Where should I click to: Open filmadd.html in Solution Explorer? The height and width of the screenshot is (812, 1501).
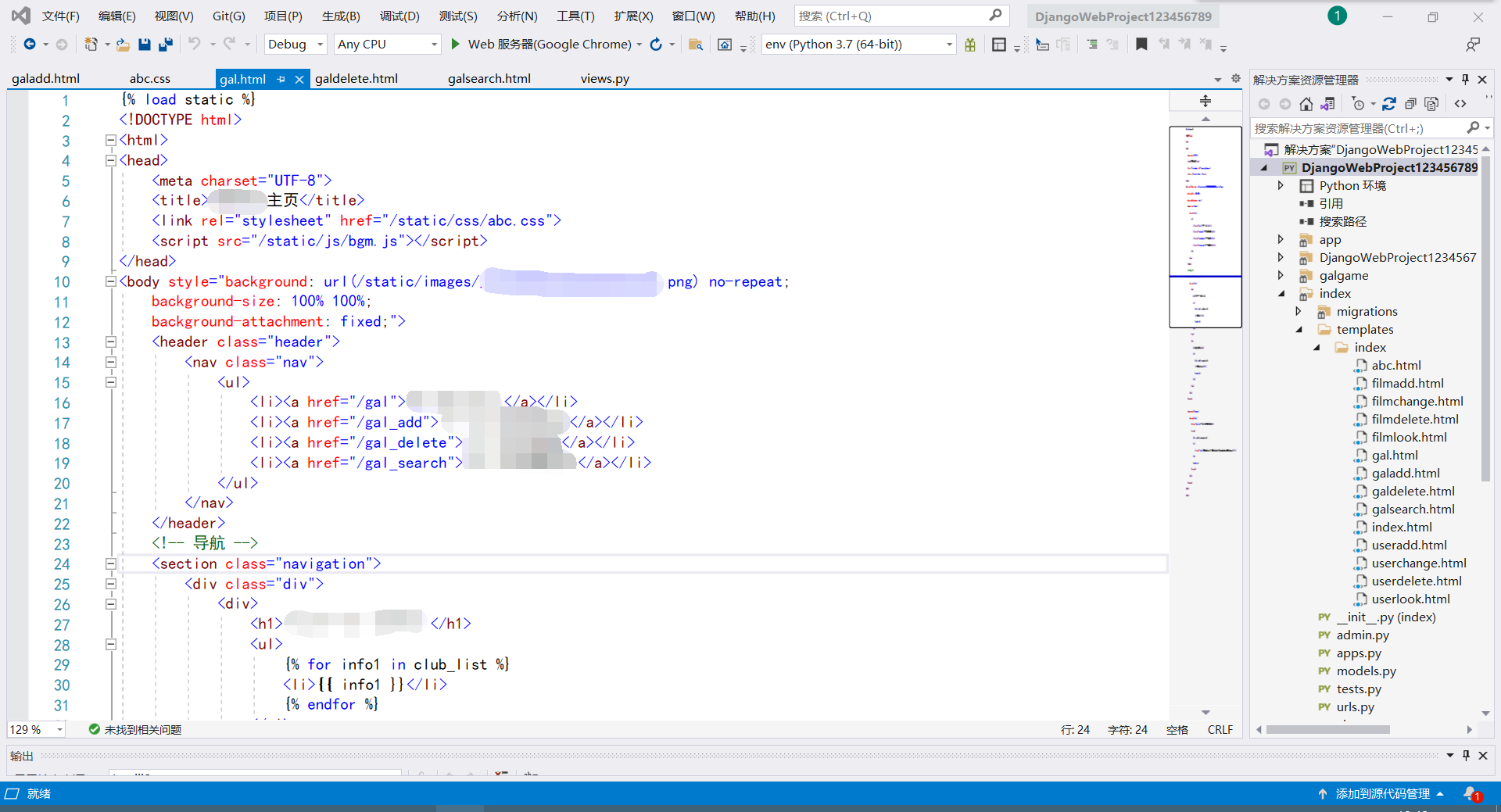coord(1407,383)
